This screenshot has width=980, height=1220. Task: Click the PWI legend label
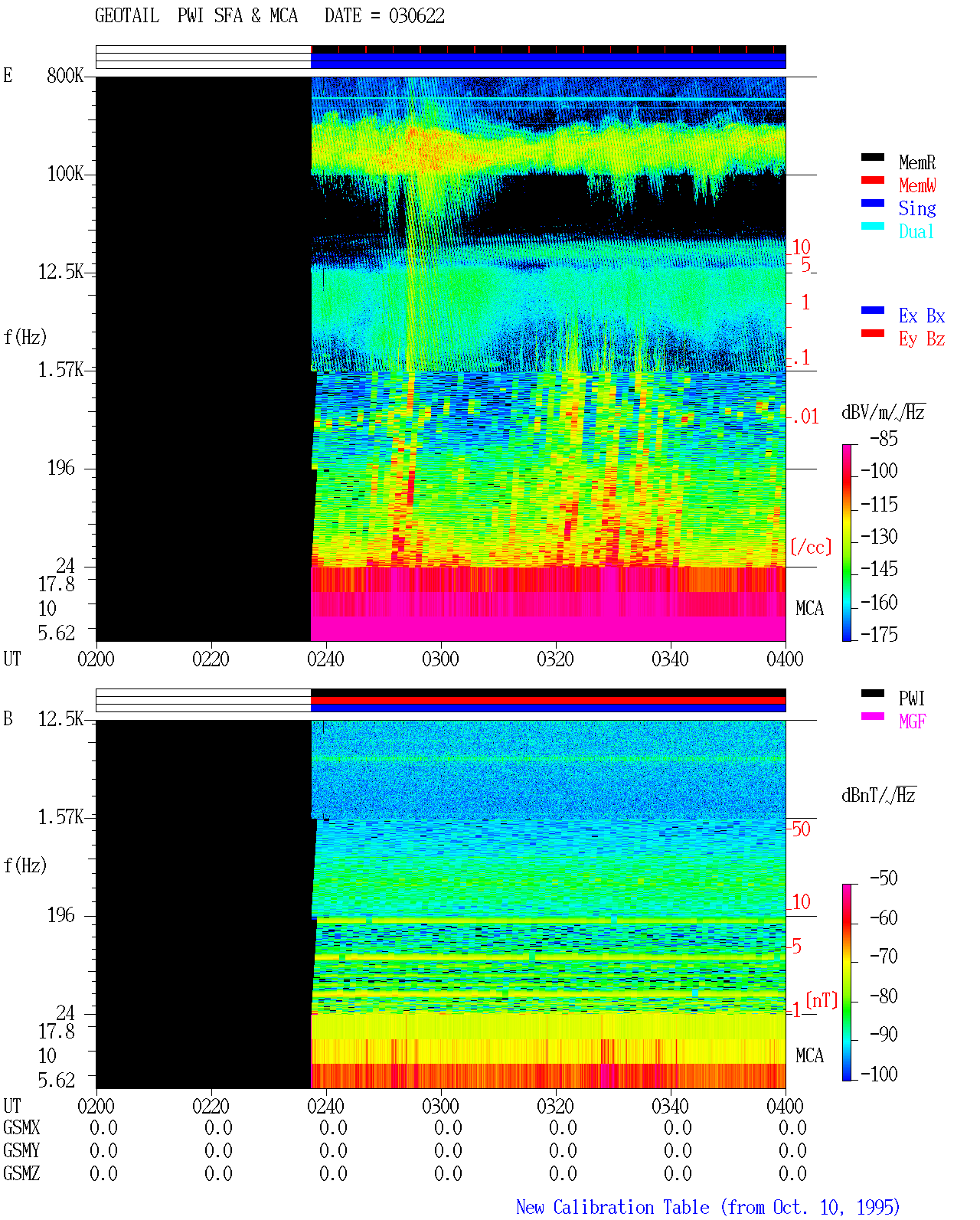[x=912, y=698]
